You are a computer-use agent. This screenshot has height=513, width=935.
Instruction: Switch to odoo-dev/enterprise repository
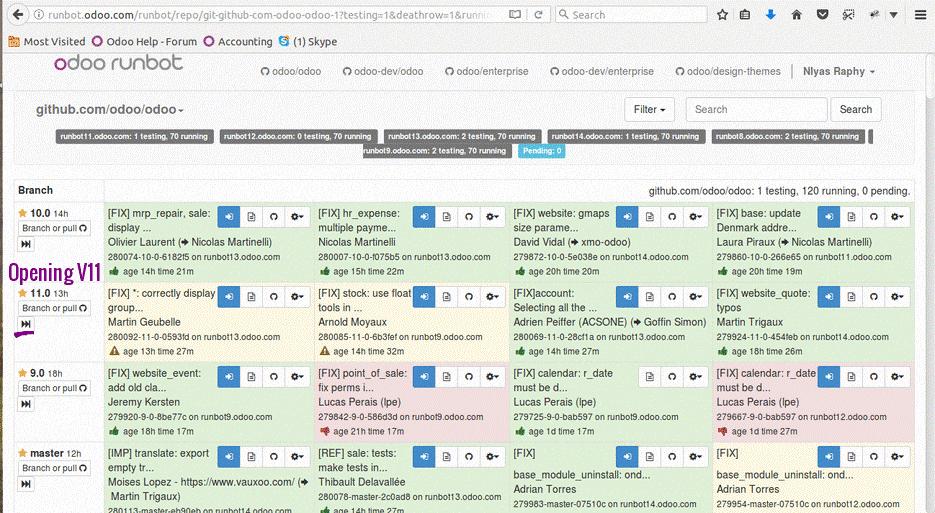pos(602,71)
